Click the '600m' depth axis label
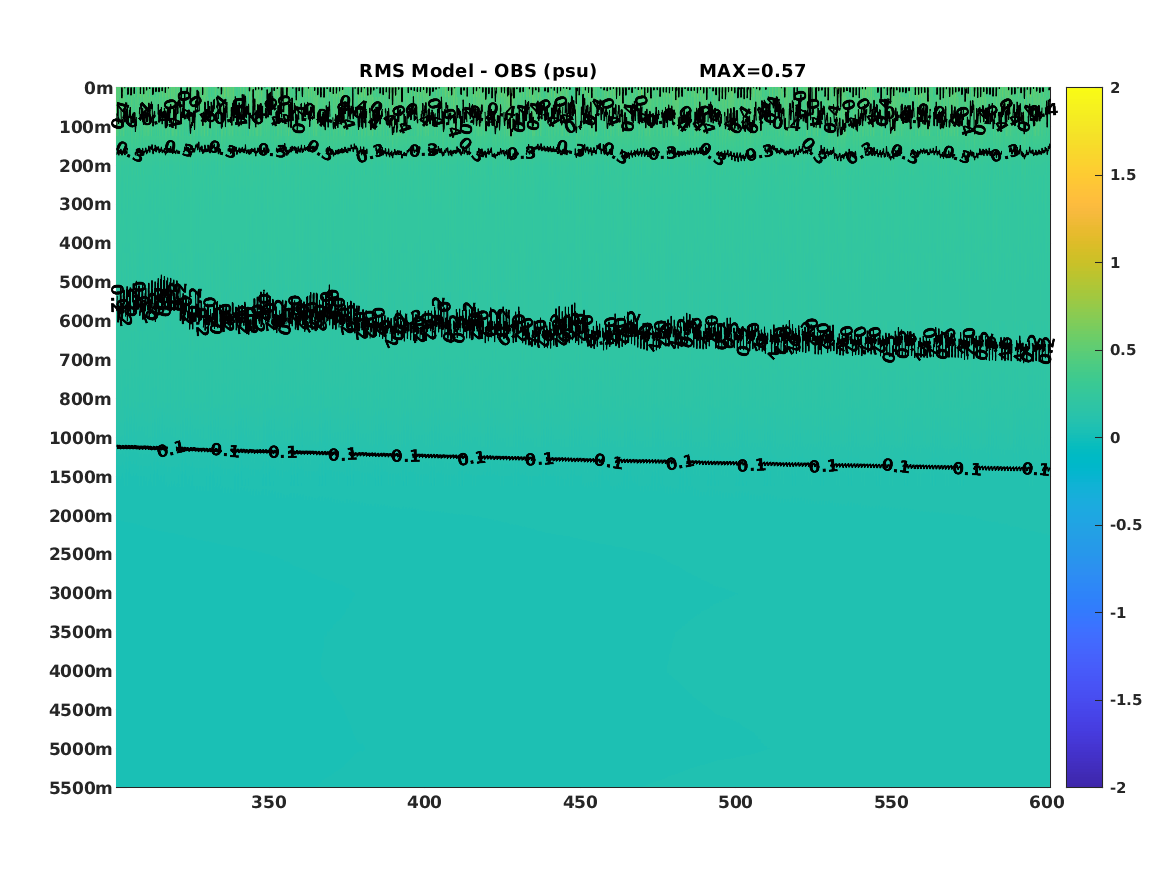Image resolution: width=1167 pixels, height=875 pixels. (x=86, y=321)
